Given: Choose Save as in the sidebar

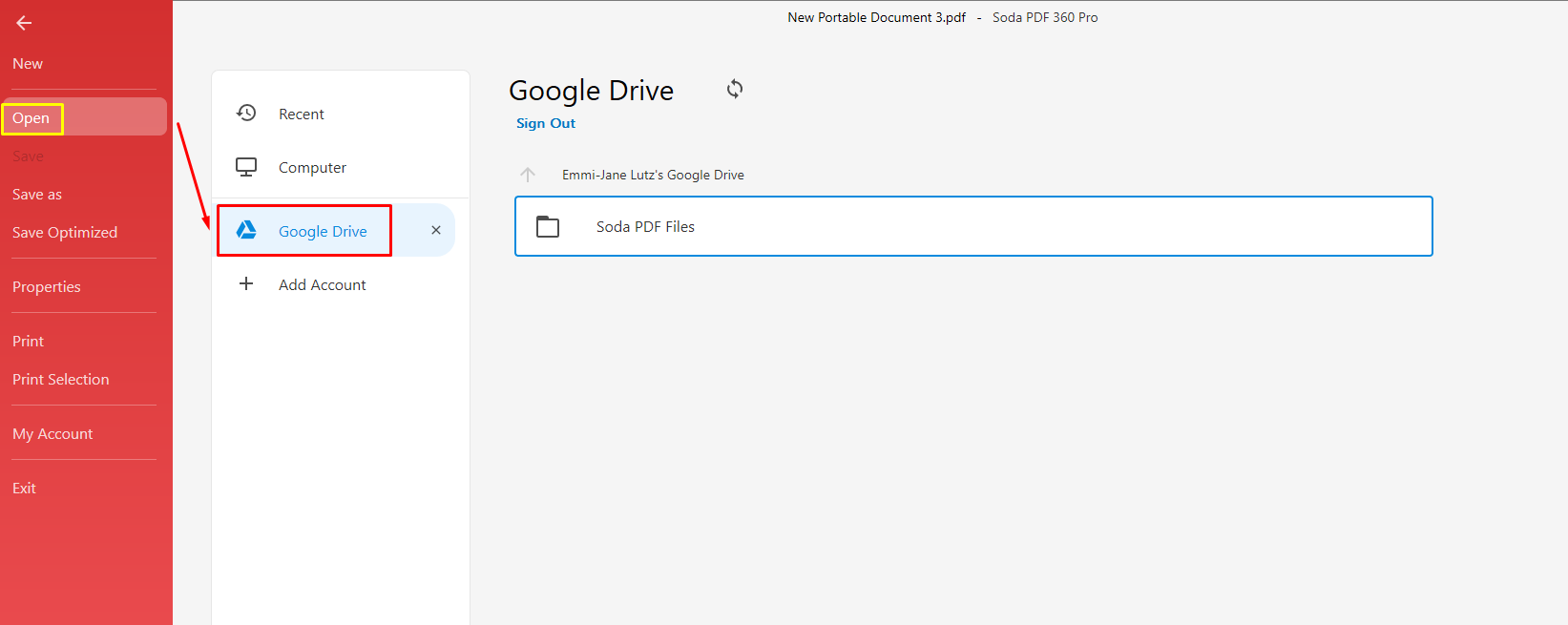Looking at the screenshot, I should coord(37,195).
